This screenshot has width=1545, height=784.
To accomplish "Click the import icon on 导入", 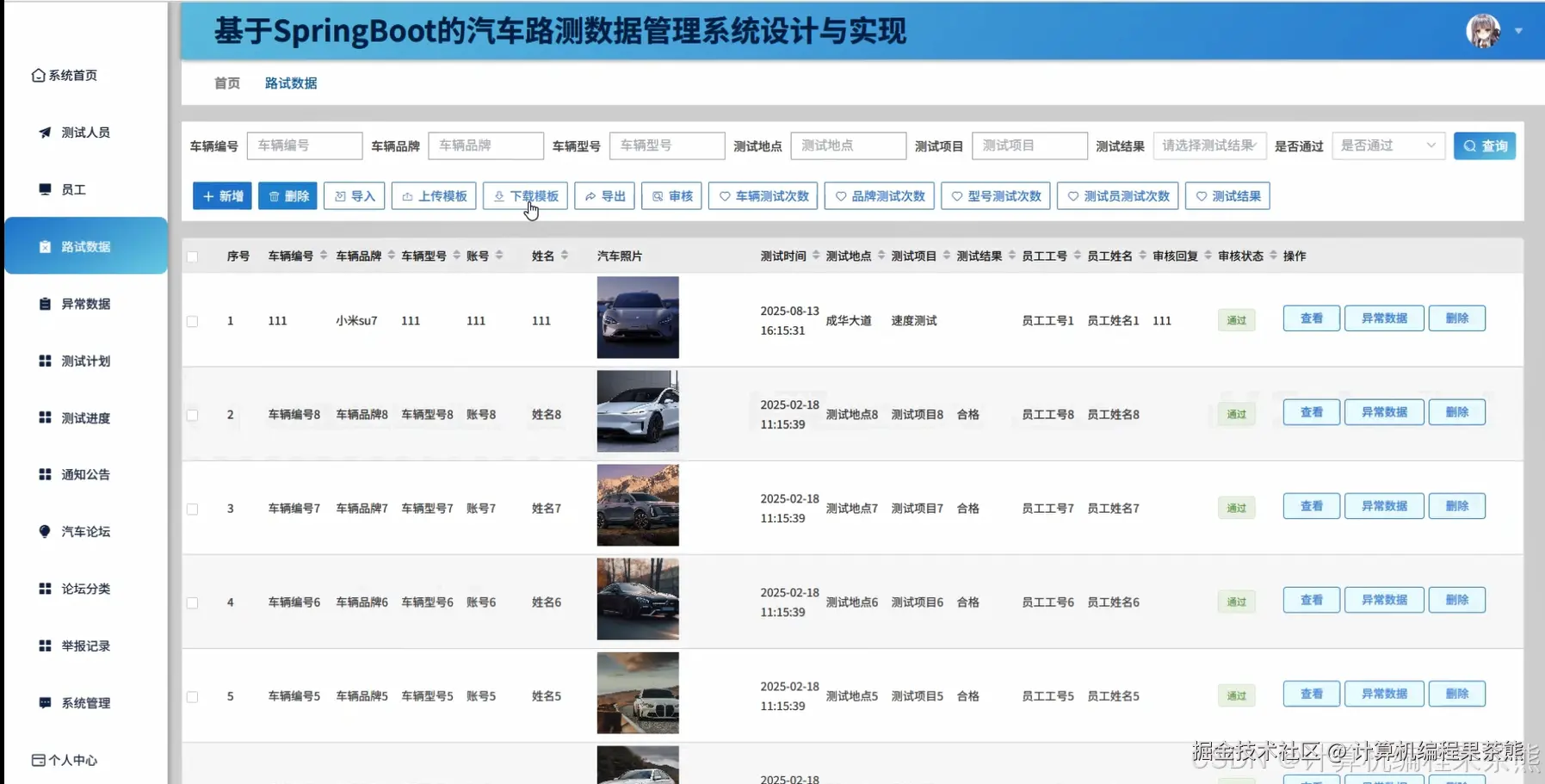I will pos(340,197).
